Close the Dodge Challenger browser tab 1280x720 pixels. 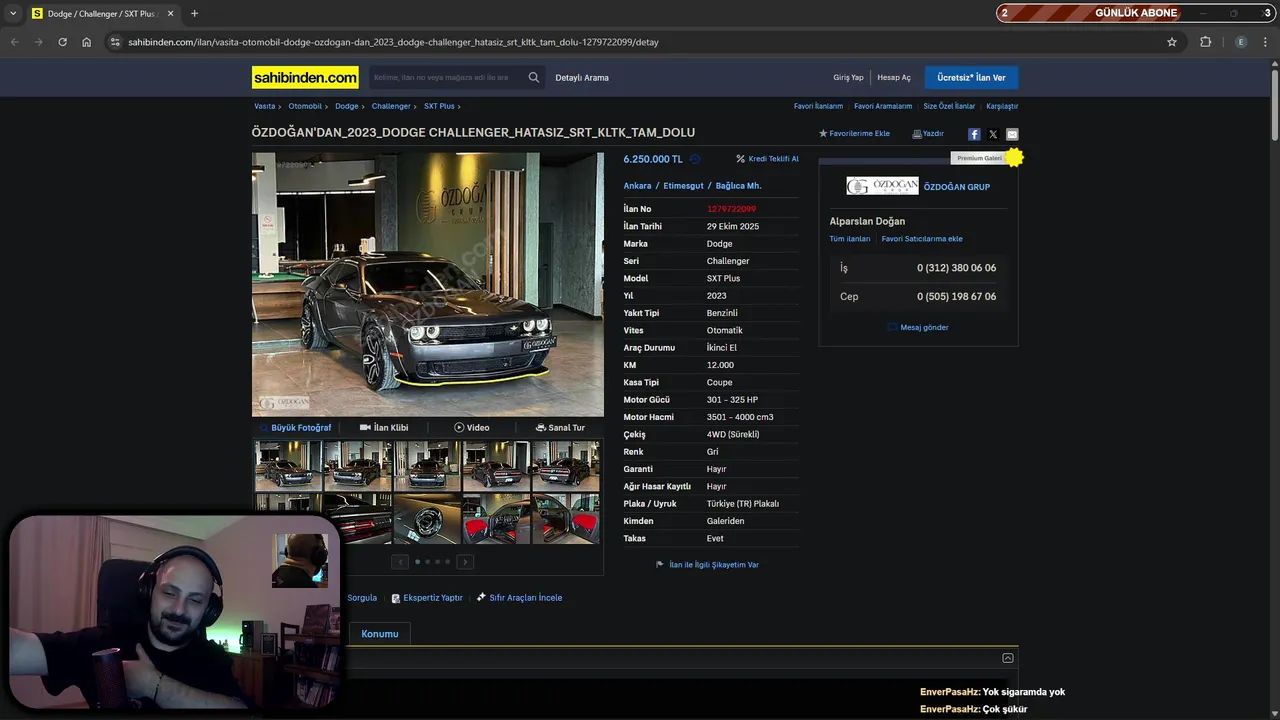click(x=170, y=14)
